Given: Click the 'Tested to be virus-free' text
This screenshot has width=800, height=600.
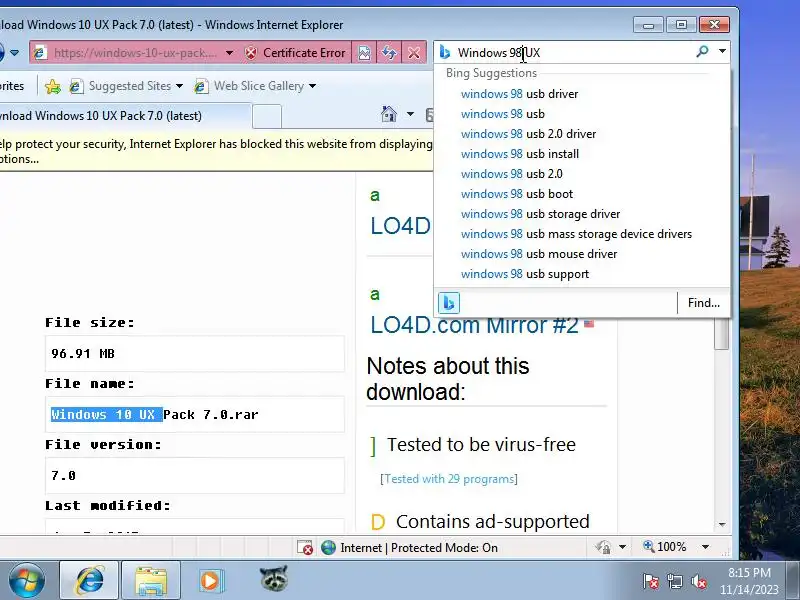Looking at the screenshot, I should 481,444.
